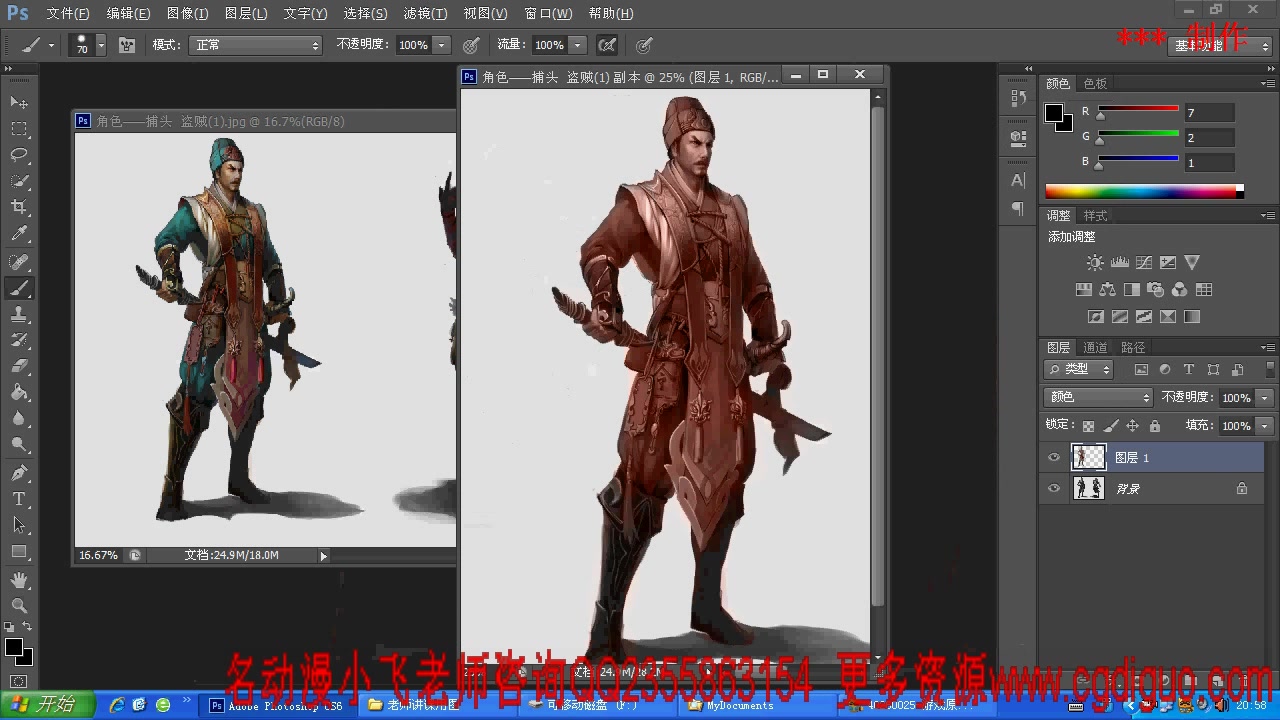The height and width of the screenshot is (720, 1280).
Task: Toggle lock position
Action: pos(1132,426)
